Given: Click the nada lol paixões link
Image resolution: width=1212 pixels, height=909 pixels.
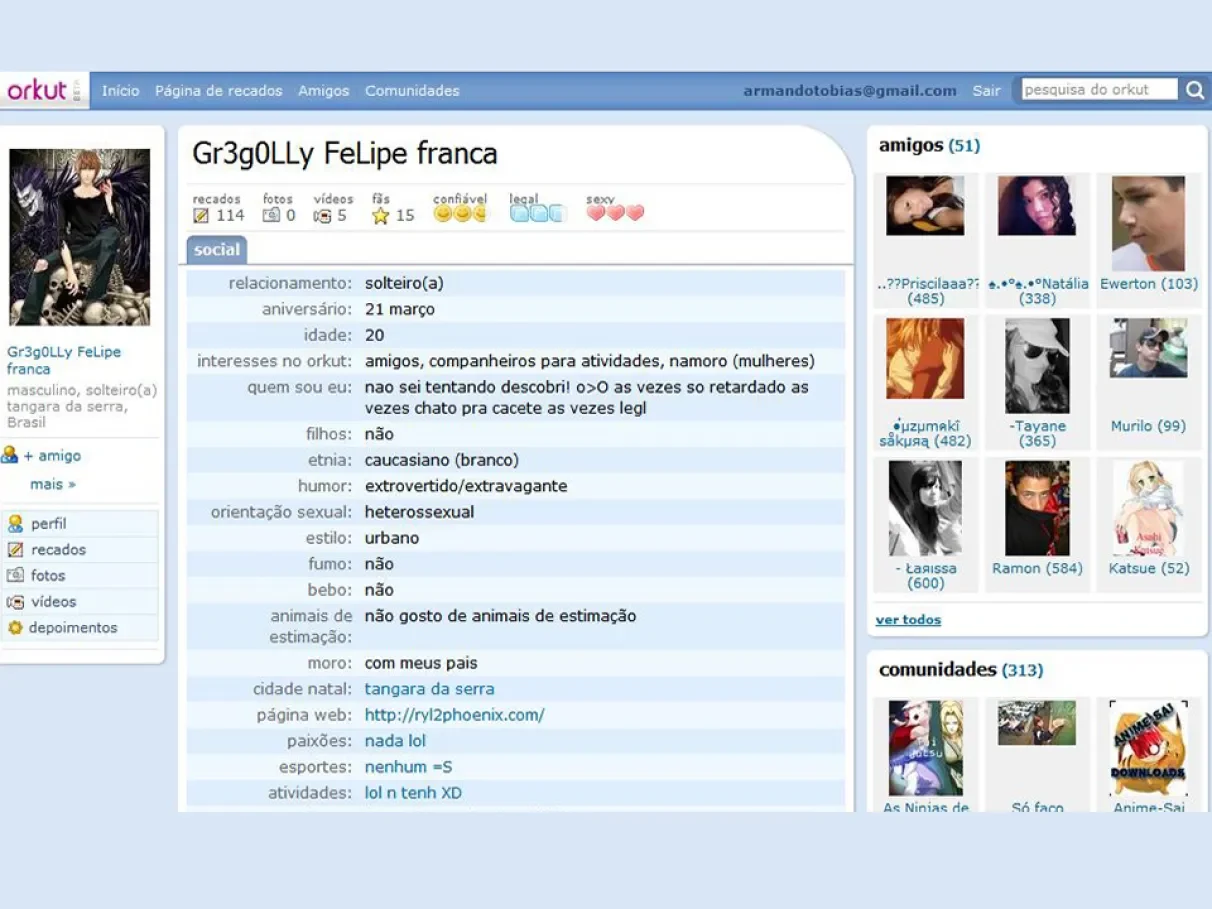Looking at the screenshot, I should point(395,741).
